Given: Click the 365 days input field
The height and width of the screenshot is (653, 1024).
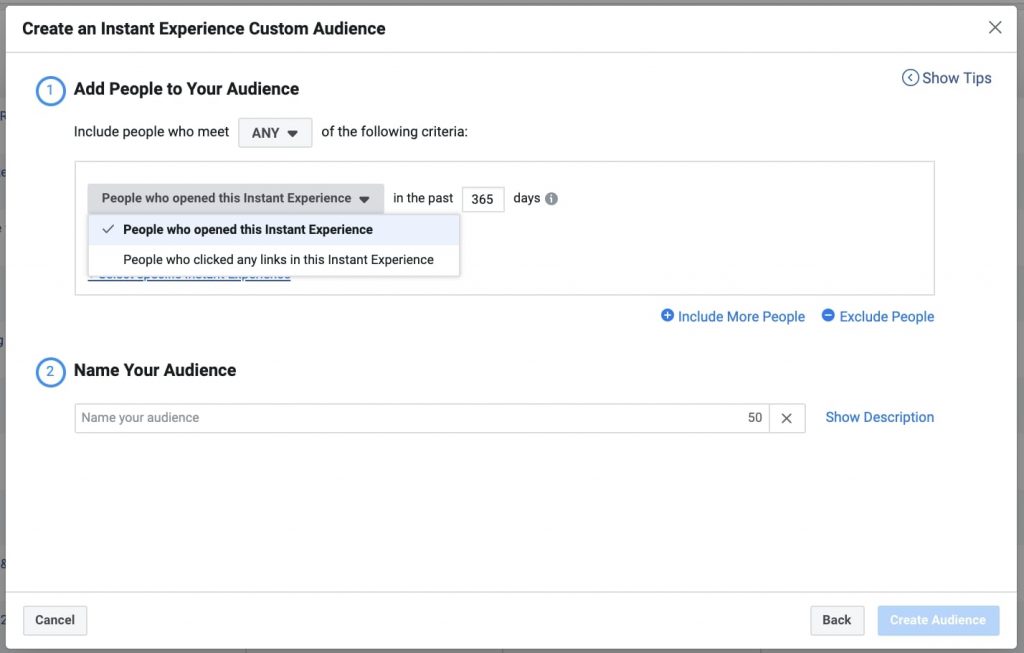Looking at the screenshot, I should 483,199.
